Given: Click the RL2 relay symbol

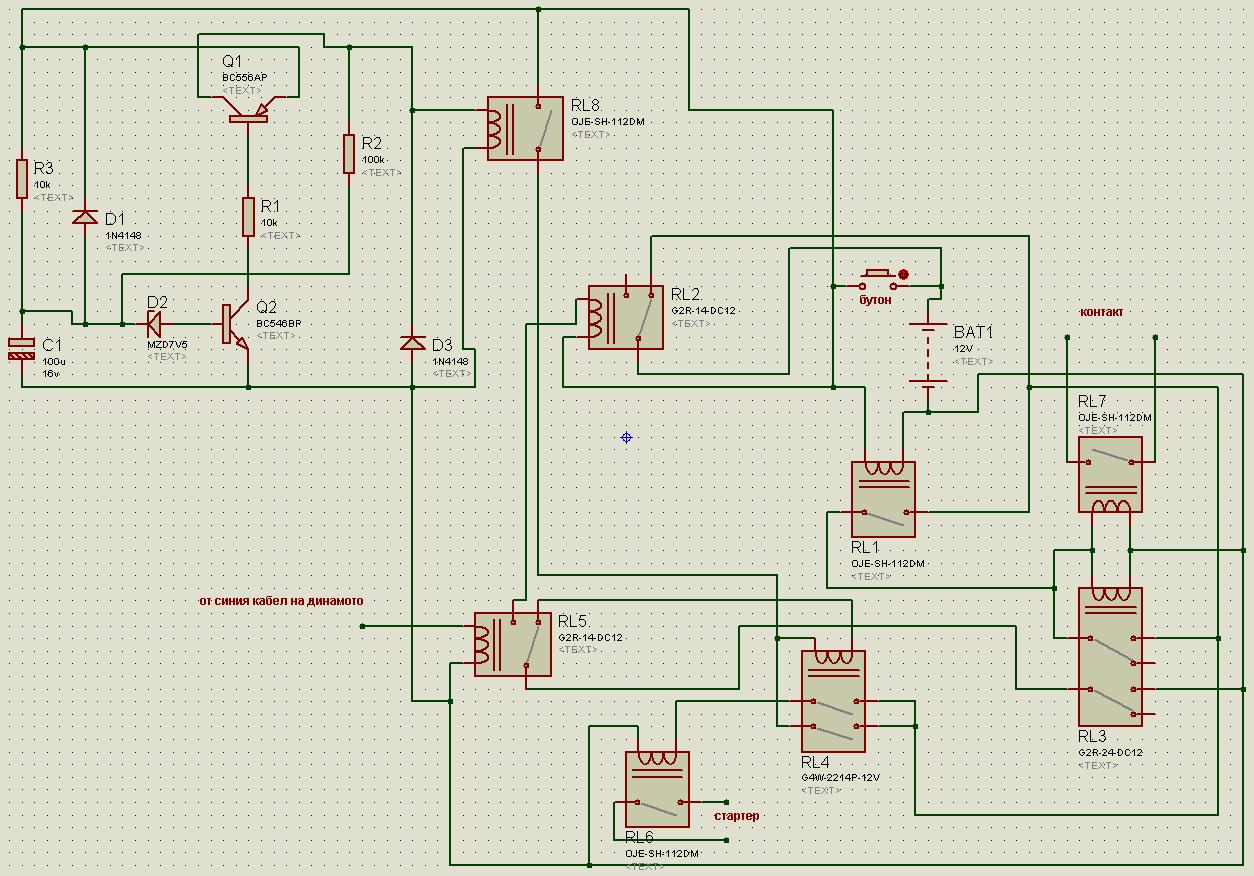Looking at the screenshot, I should click(x=625, y=318).
